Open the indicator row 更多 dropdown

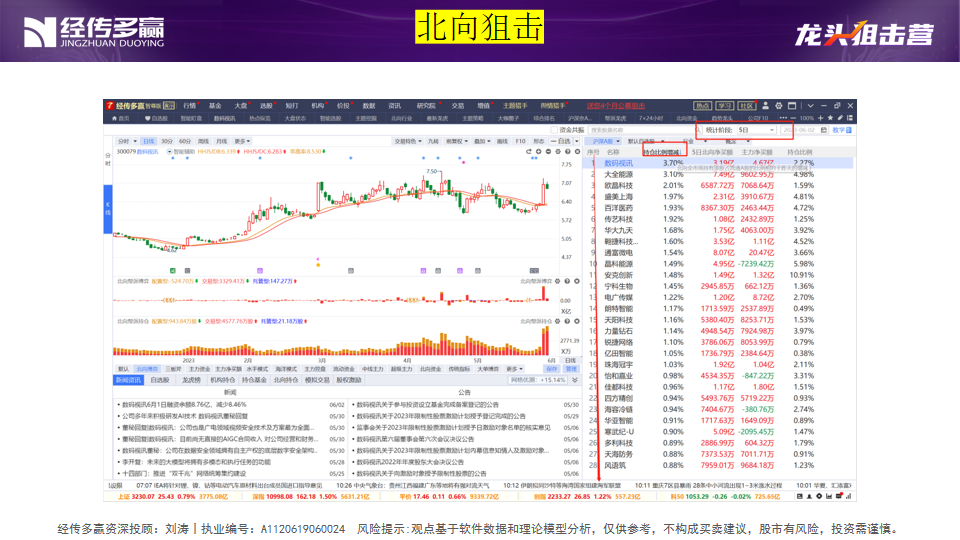tap(514, 369)
